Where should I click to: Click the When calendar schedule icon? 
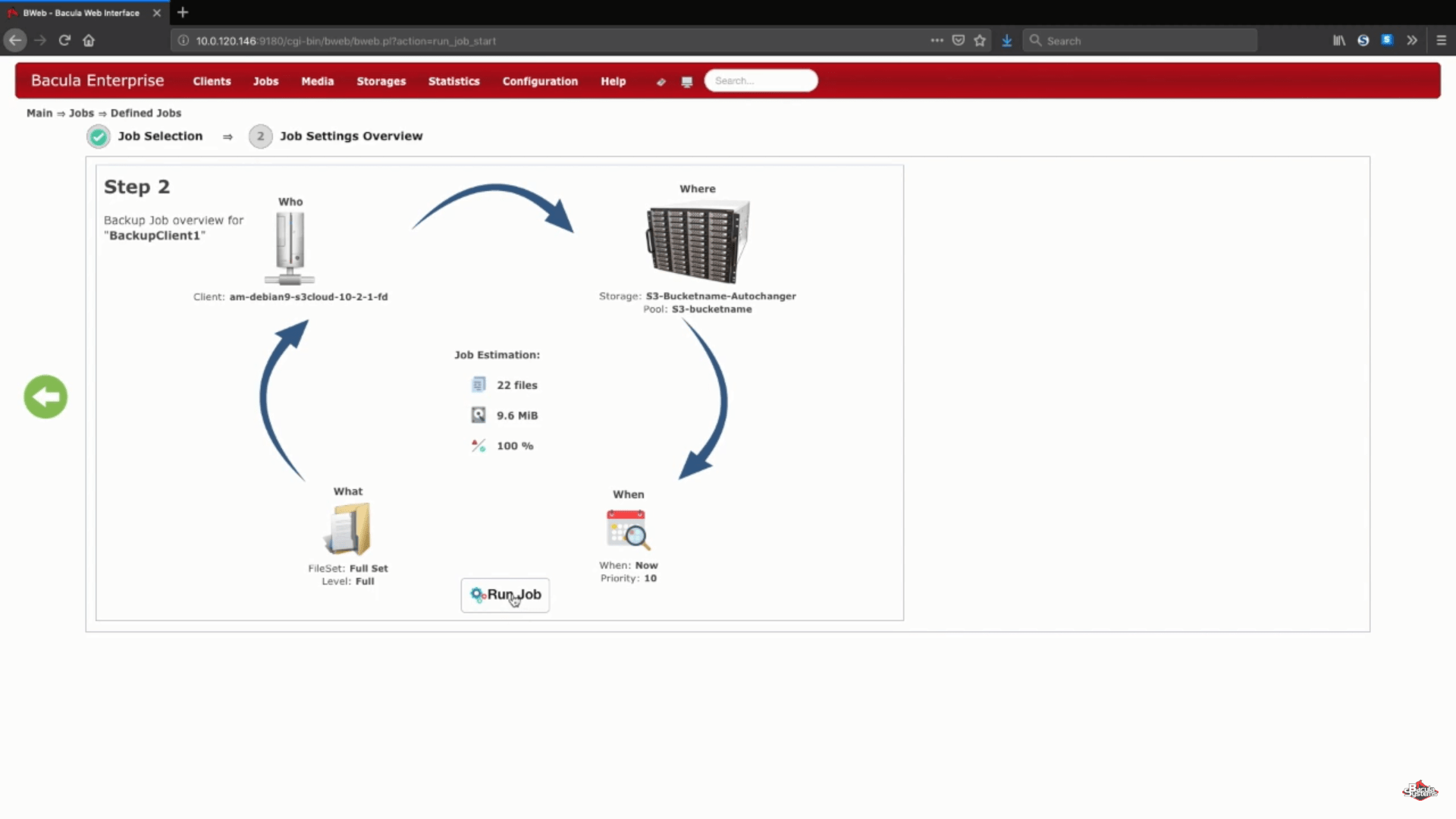point(628,529)
